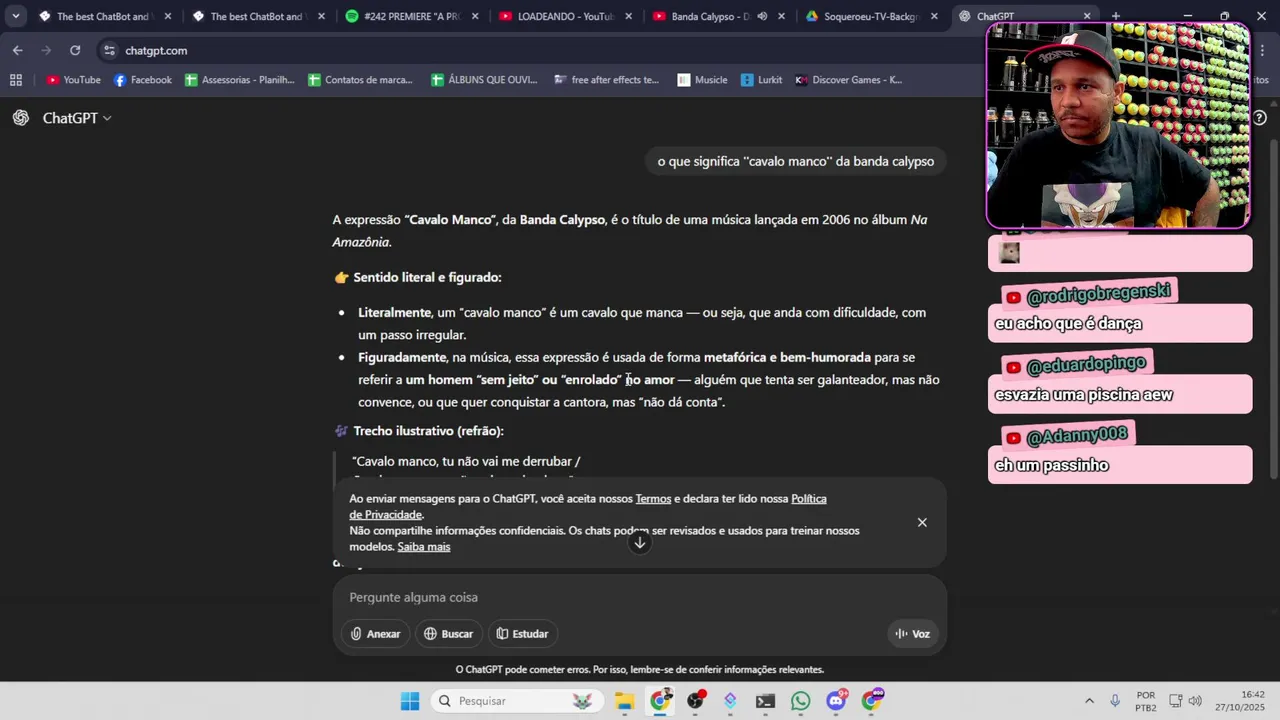The image size is (1280, 720).
Task: Open YouTube bookmark
Action: pos(74,80)
